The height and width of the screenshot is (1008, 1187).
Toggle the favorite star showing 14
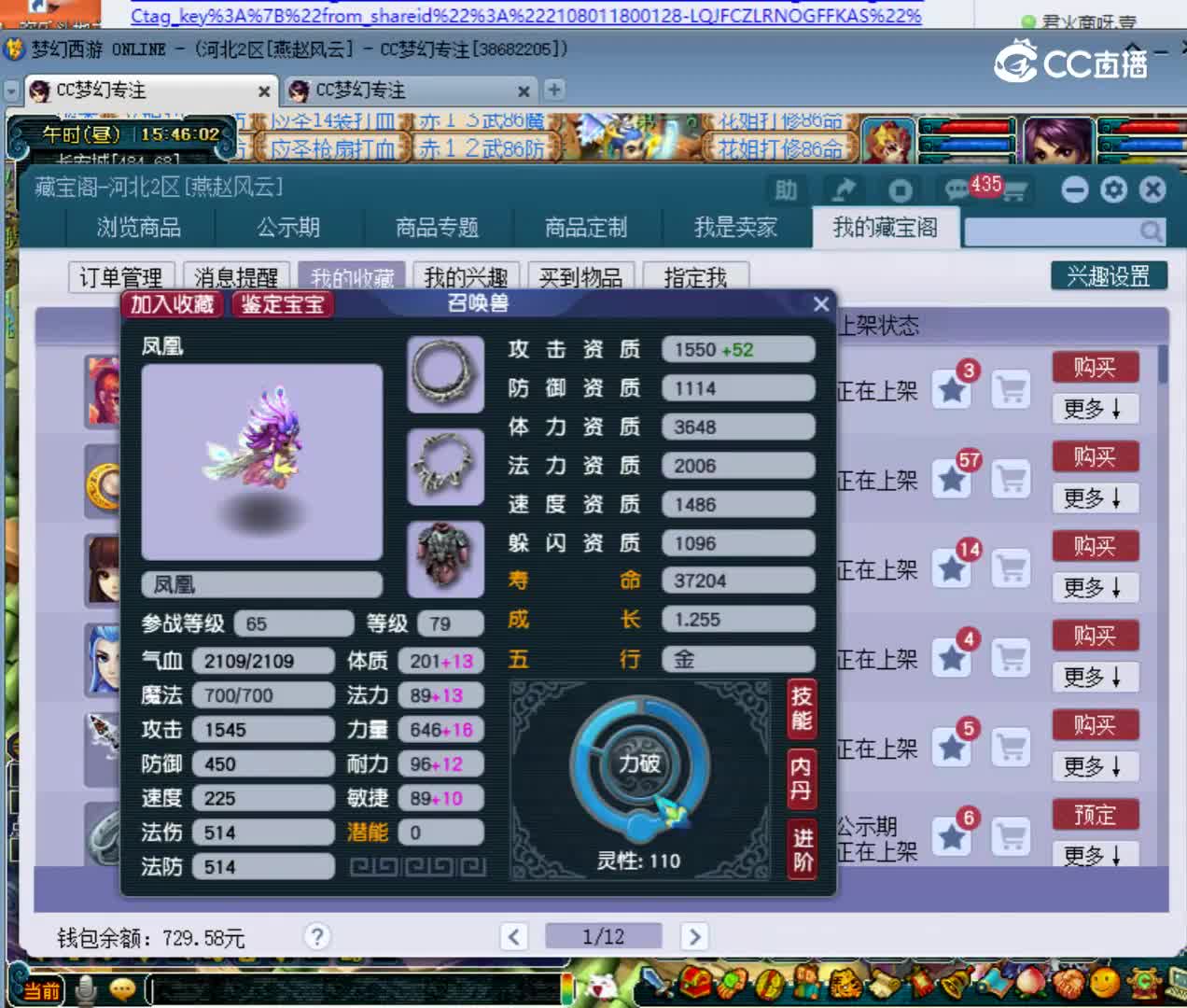[952, 569]
